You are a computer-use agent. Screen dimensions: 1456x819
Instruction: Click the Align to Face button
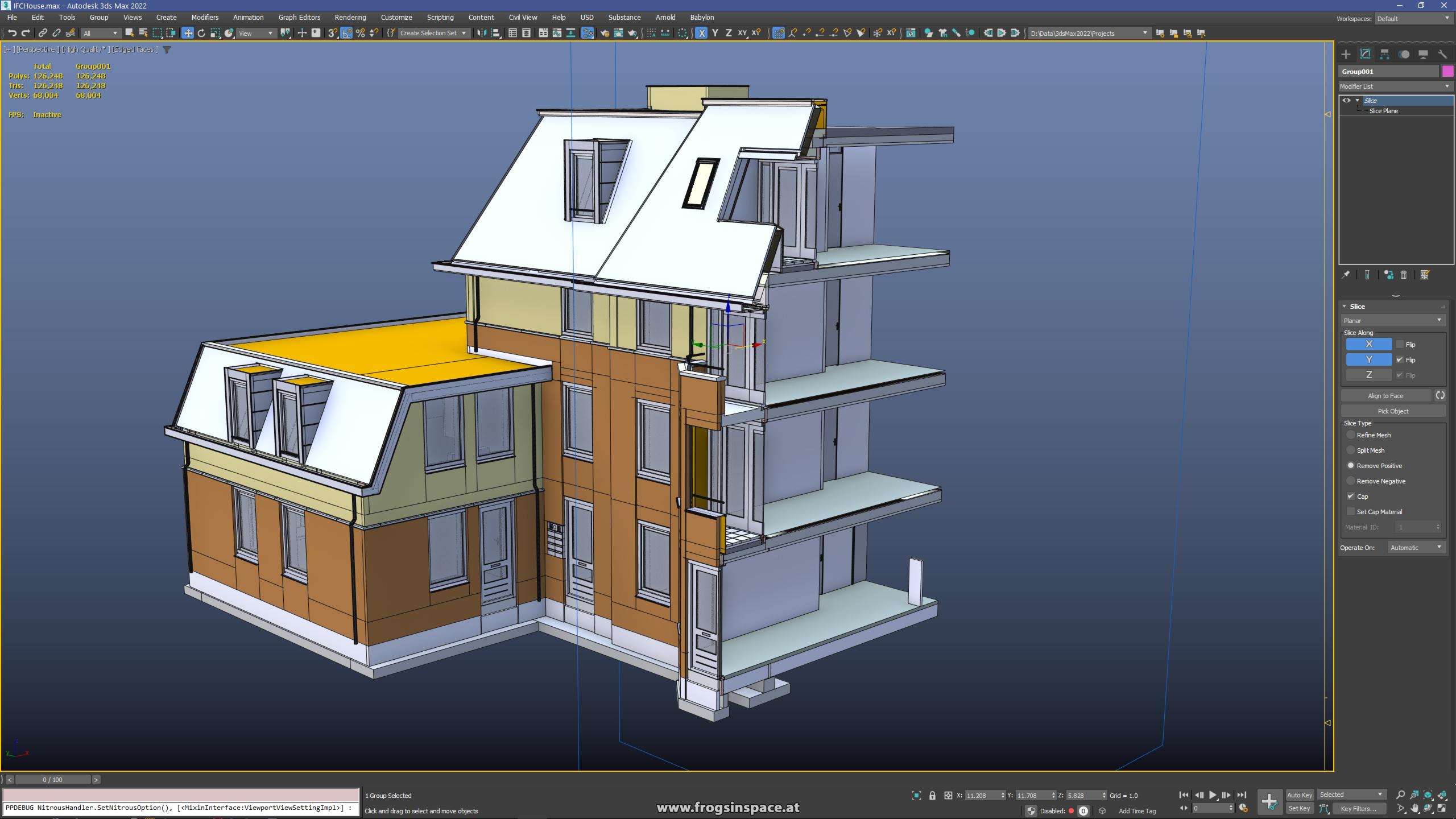[x=1387, y=395]
